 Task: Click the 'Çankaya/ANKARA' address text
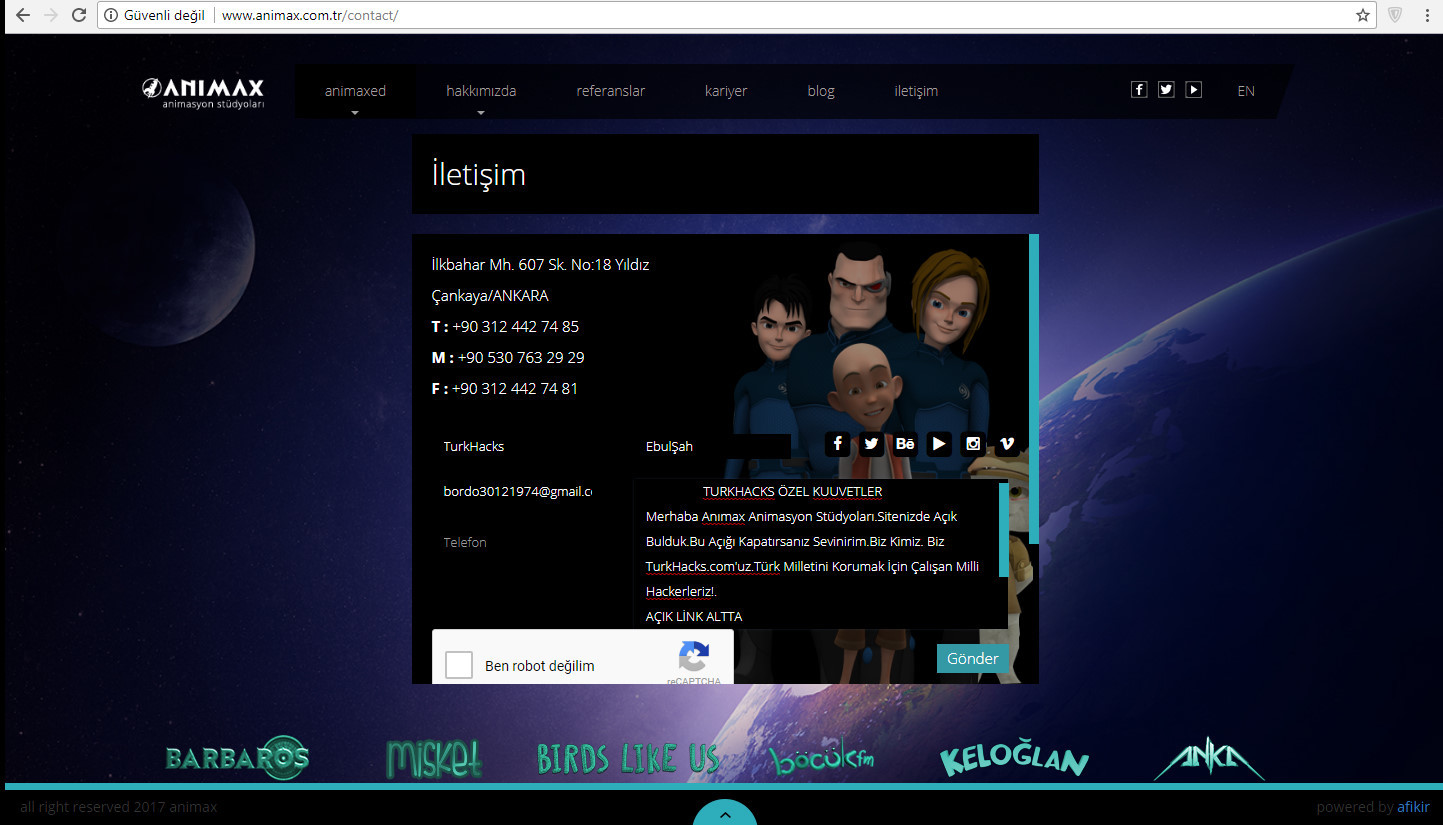point(490,296)
